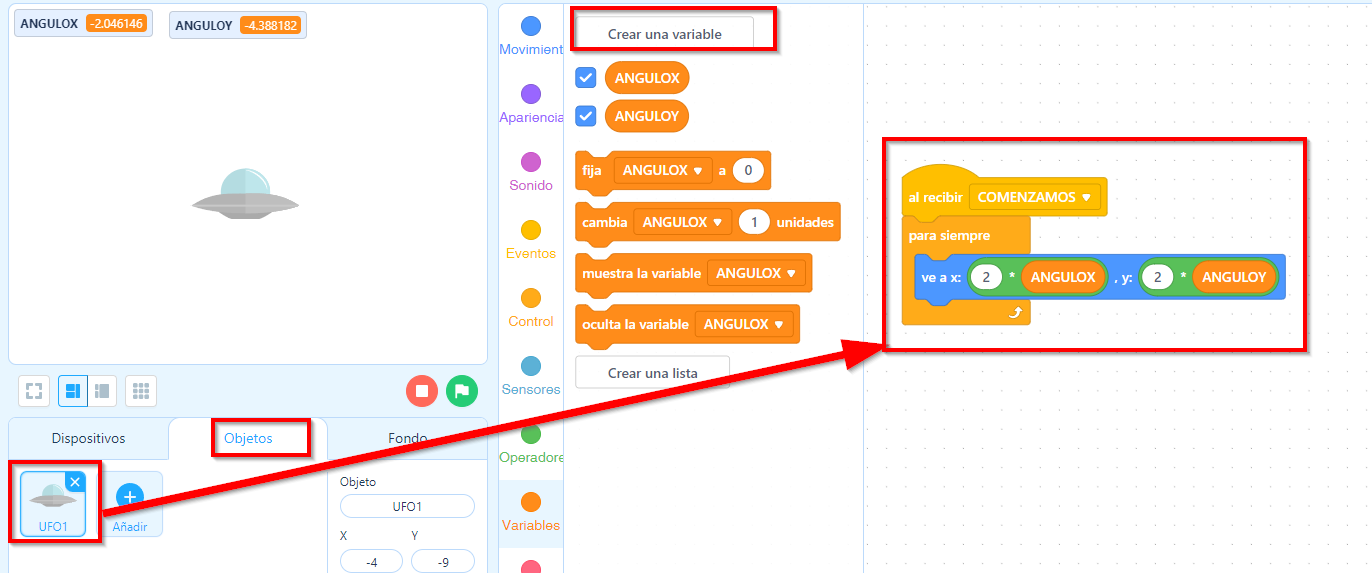Select the large stage layout

click(x=73, y=391)
